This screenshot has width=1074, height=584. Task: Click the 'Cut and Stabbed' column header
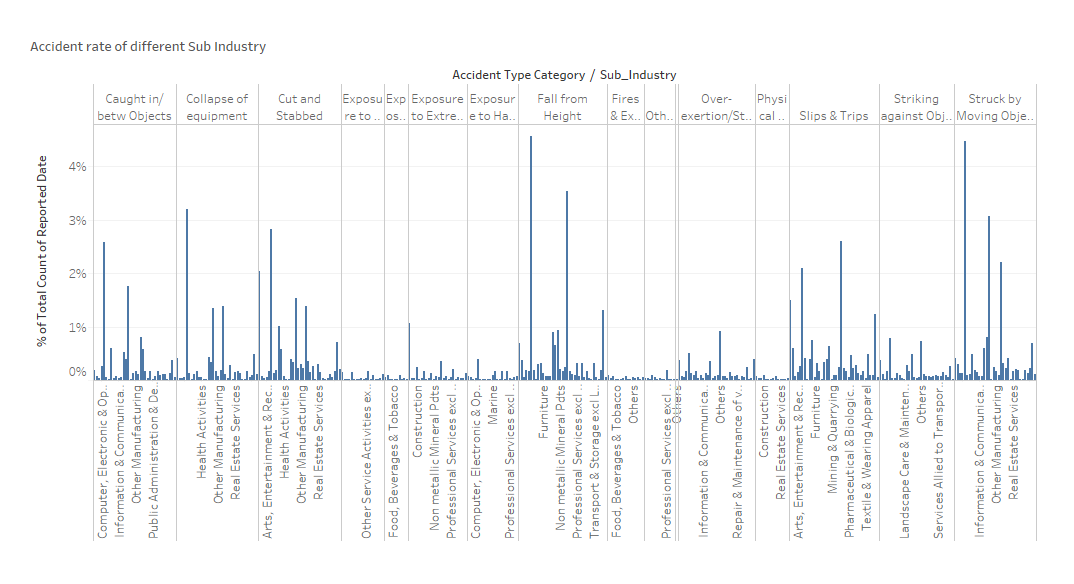[x=299, y=107]
